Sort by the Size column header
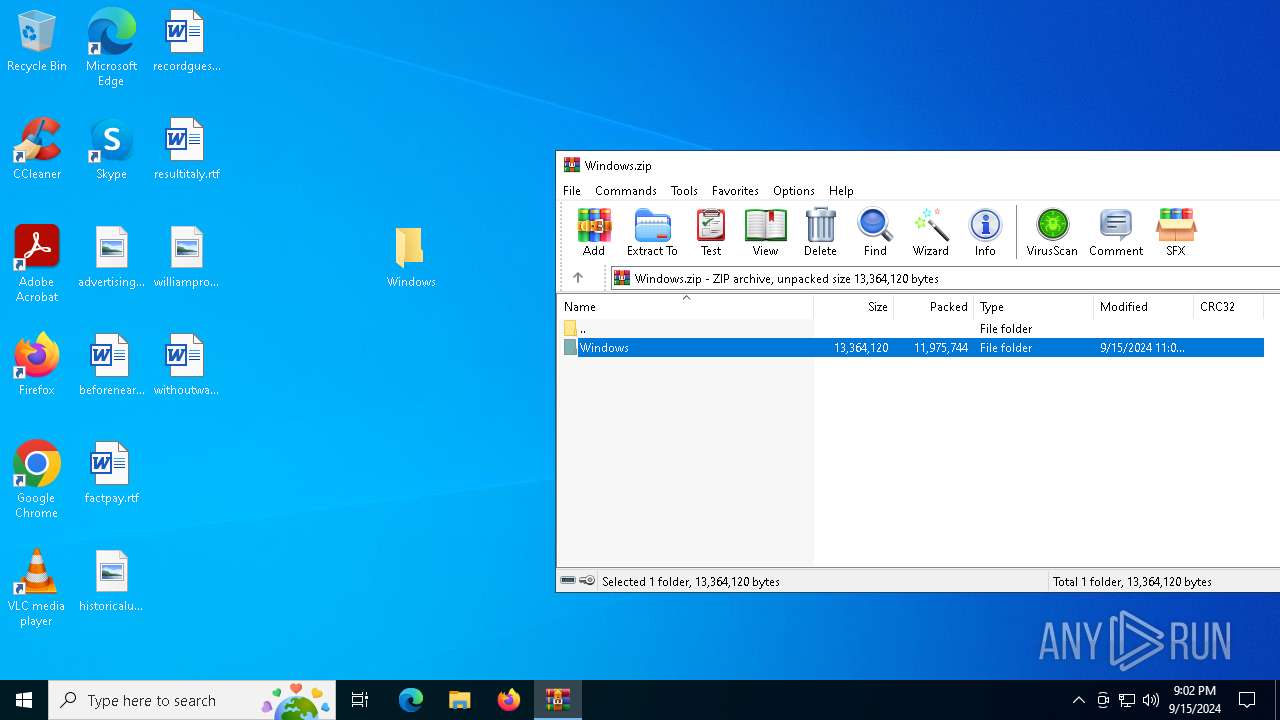This screenshot has height=720, width=1280. (854, 307)
